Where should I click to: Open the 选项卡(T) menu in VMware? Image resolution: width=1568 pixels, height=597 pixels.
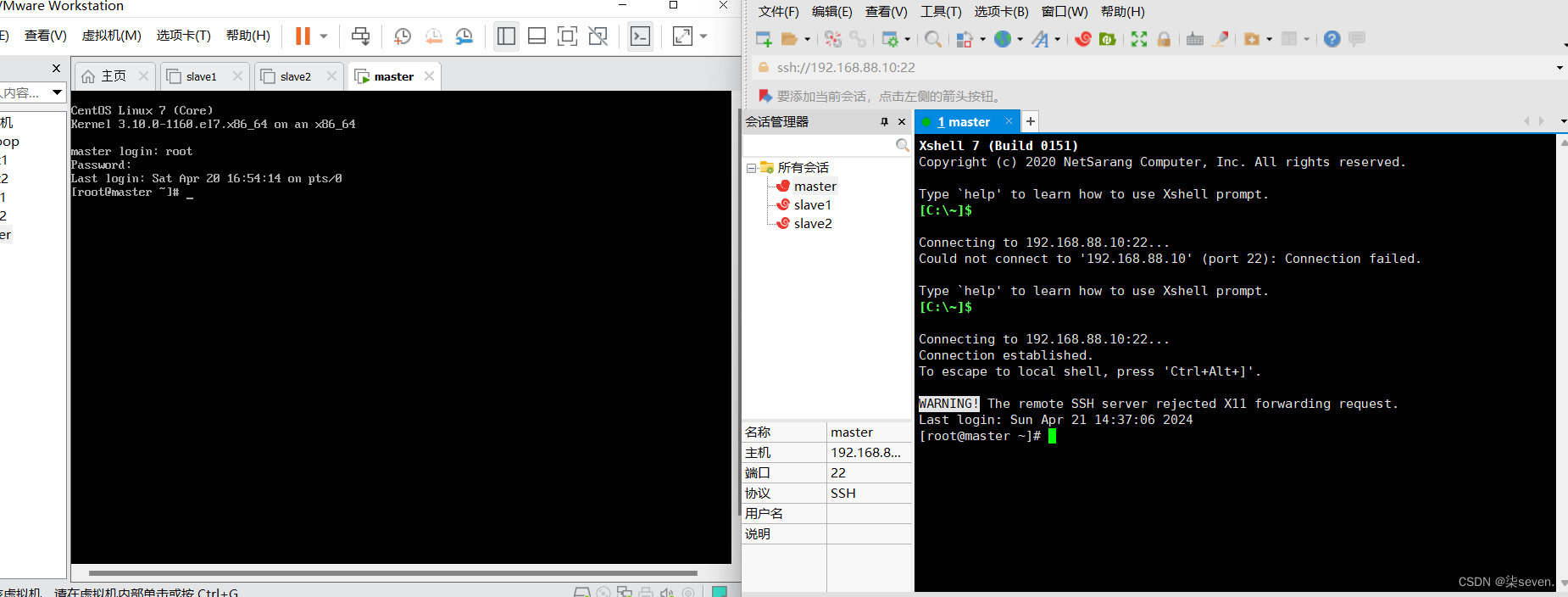[183, 35]
